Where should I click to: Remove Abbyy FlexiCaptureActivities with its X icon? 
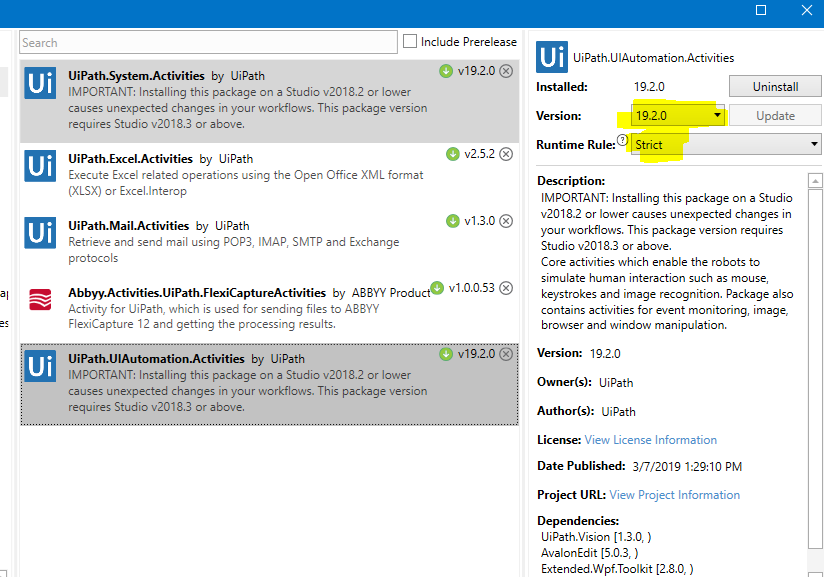pyautogui.click(x=506, y=288)
